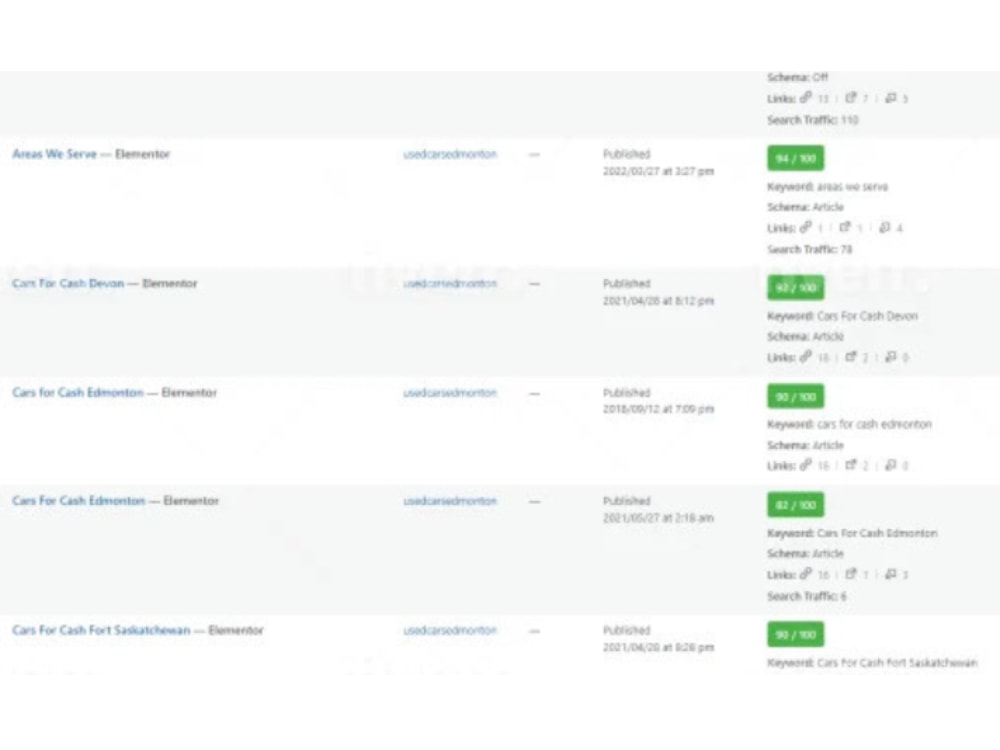Click internal links icon in the 82/100 score row
The height and width of the screenshot is (750, 1000).
[806, 574]
